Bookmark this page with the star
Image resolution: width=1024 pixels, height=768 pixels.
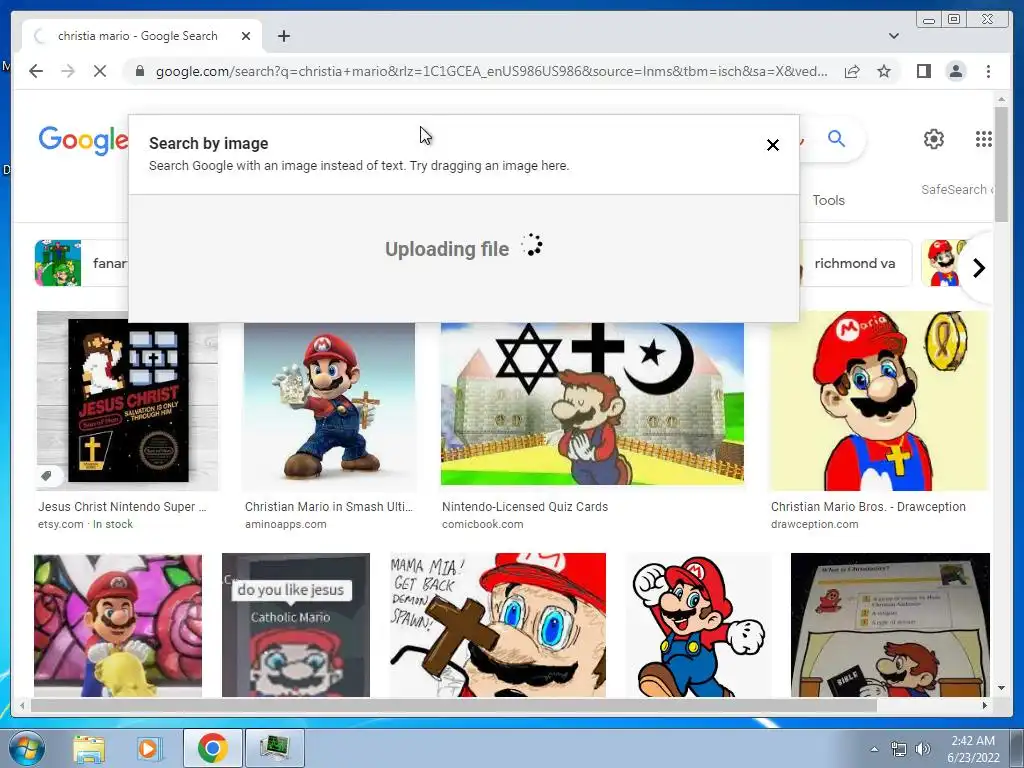point(884,71)
